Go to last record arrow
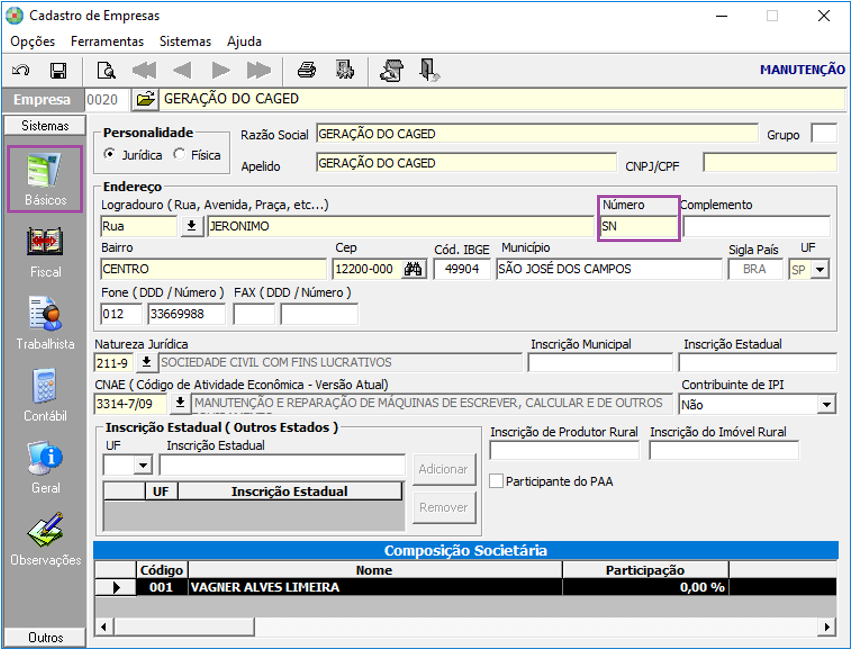Screen dimensions: 851x651 258,71
